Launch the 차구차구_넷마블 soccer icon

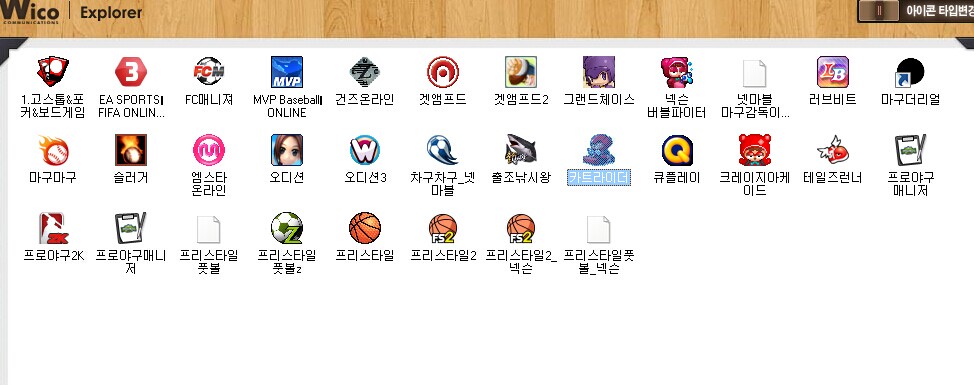[443, 150]
